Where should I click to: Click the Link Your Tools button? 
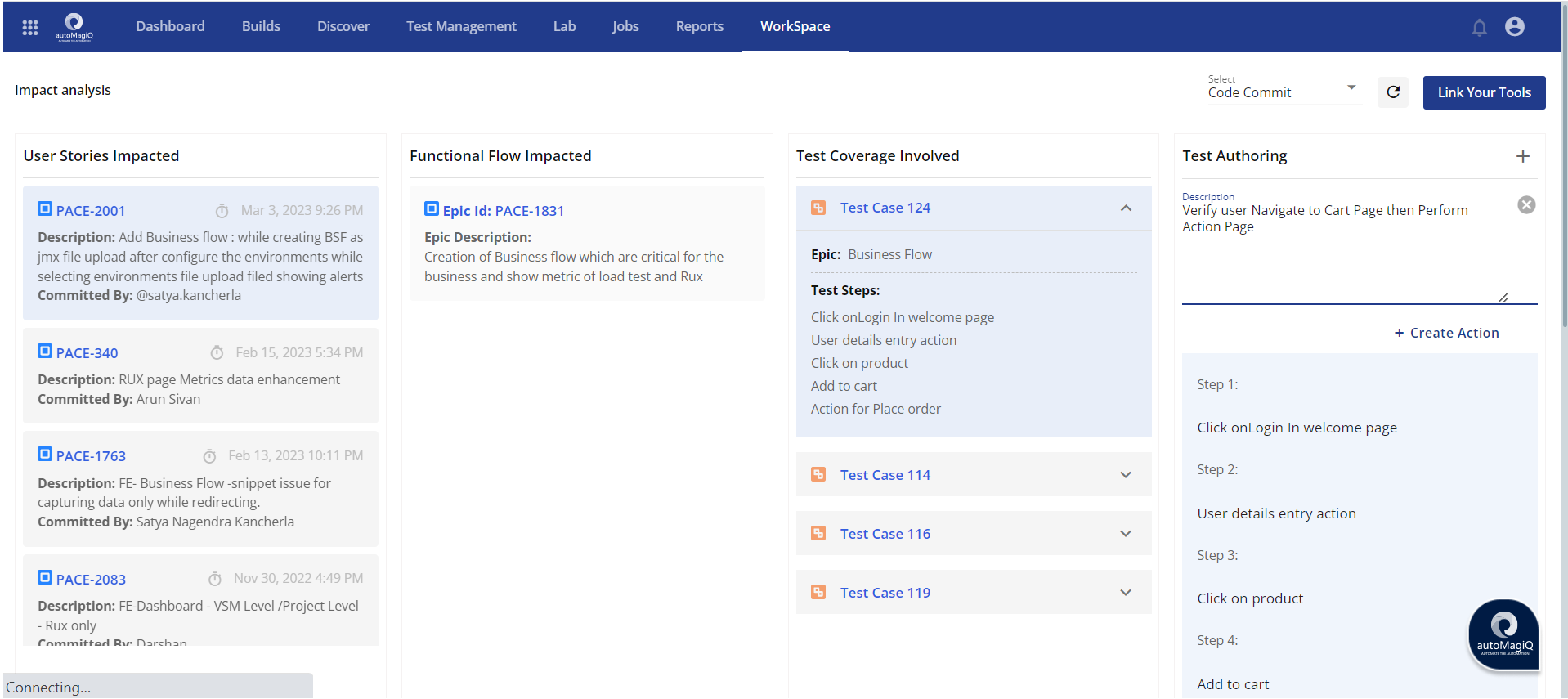1484,92
